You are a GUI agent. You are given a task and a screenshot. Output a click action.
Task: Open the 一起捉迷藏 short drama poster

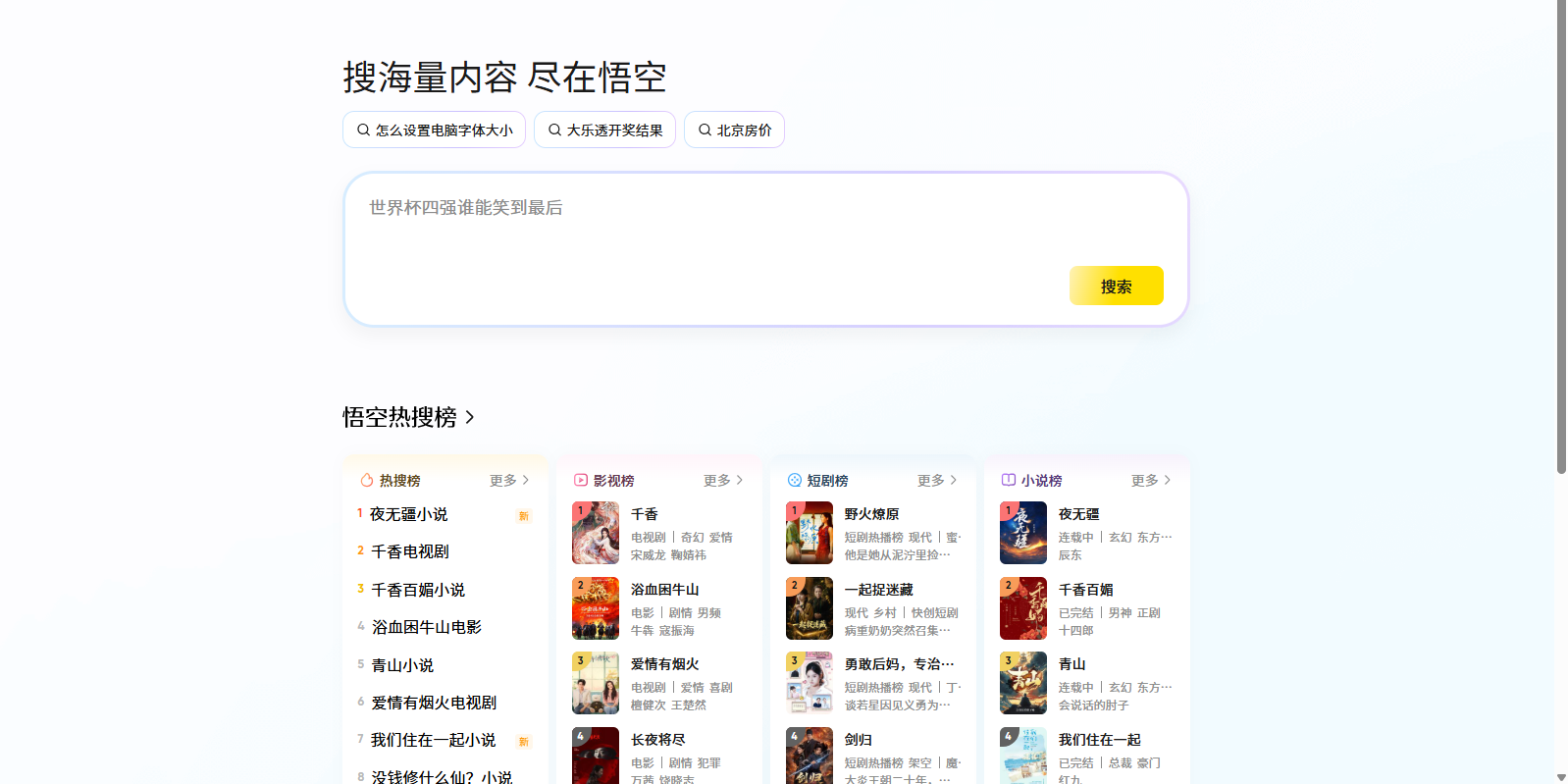click(x=810, y=608)
